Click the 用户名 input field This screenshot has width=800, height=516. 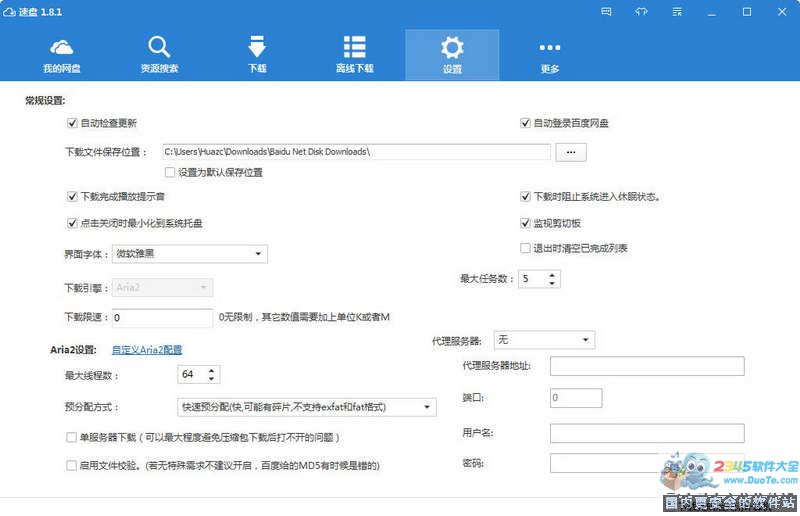coord(647,433)
